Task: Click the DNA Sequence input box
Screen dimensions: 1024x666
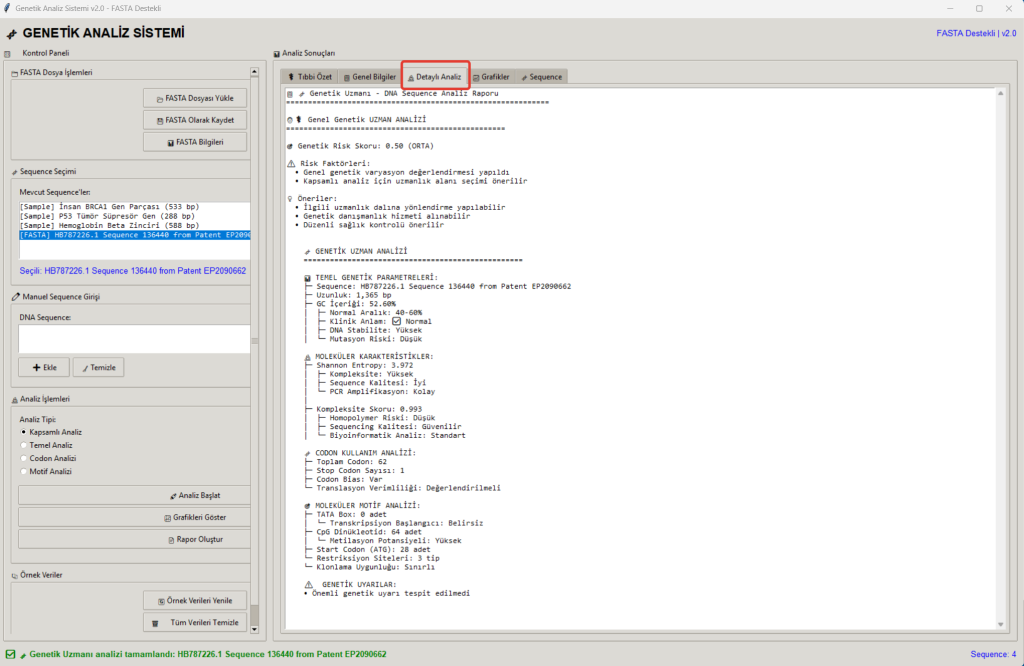Action: click(x=132, y=339)
